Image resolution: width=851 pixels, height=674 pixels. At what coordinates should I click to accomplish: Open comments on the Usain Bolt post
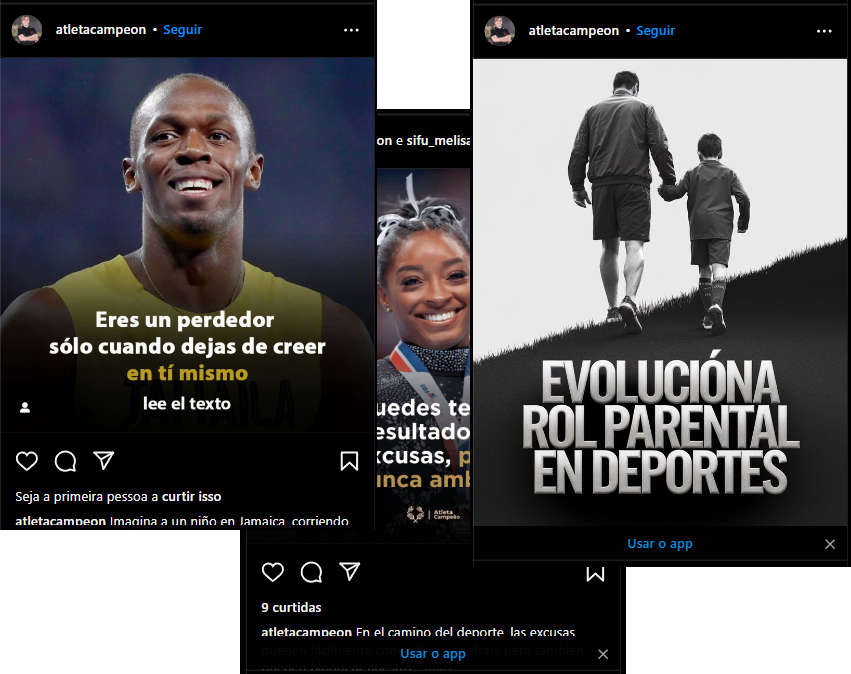coord(65,461)
